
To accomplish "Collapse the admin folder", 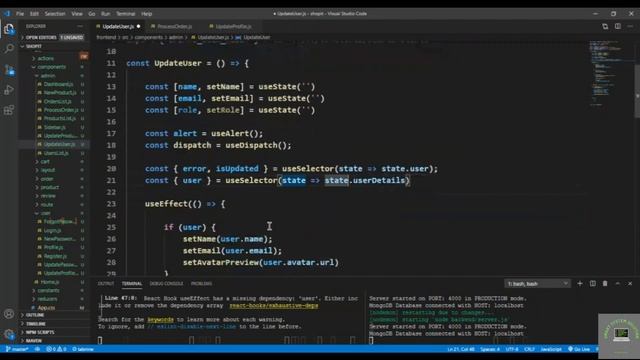I will 47,76.
